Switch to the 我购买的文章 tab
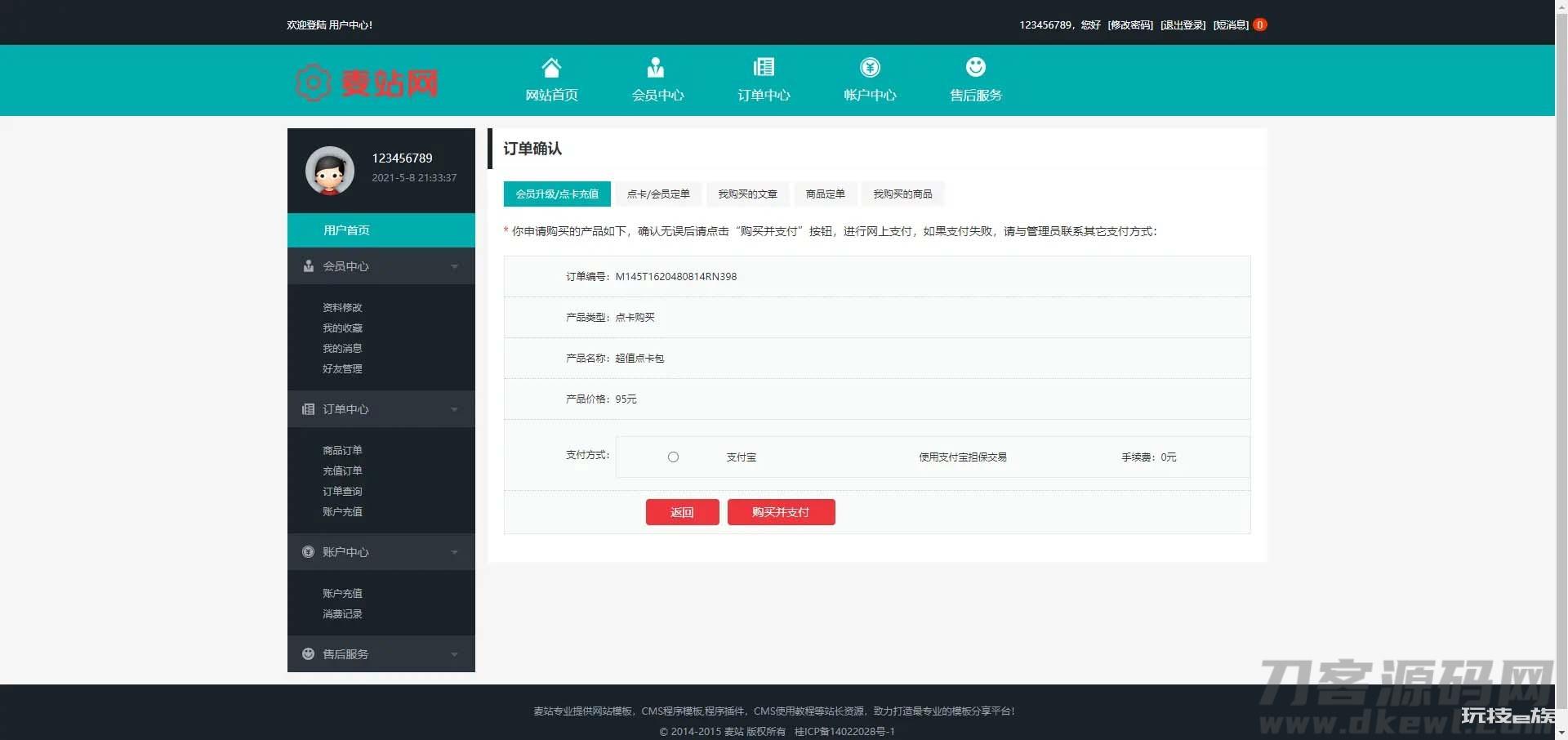The width and height of the screenshot is (1568, 740). click(747, 194)
